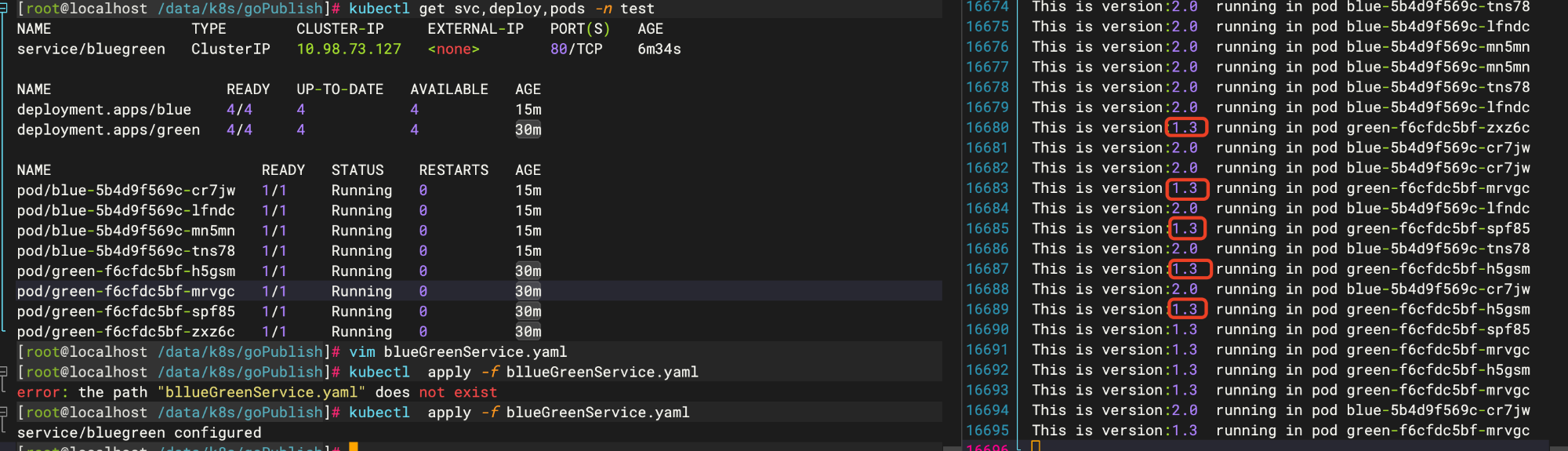This screenshot has height=451, width=1568.
Task: Click the cluster IP 10.98.73.127
Action: pyautogui.click(x=349, y=49)
